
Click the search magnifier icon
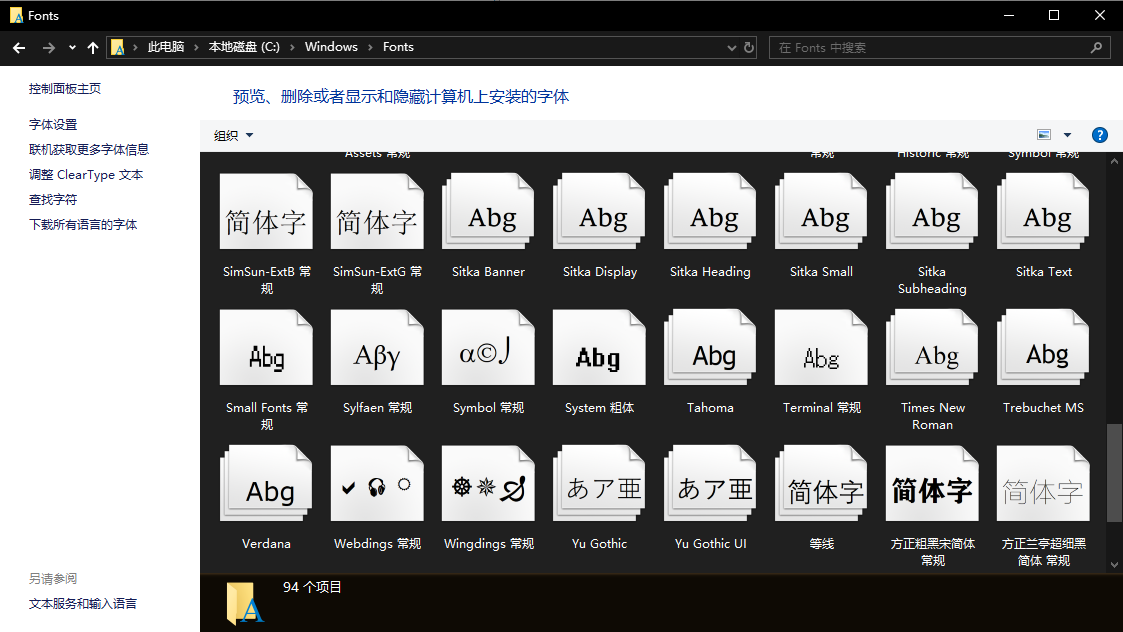(x=1096, y=47)
